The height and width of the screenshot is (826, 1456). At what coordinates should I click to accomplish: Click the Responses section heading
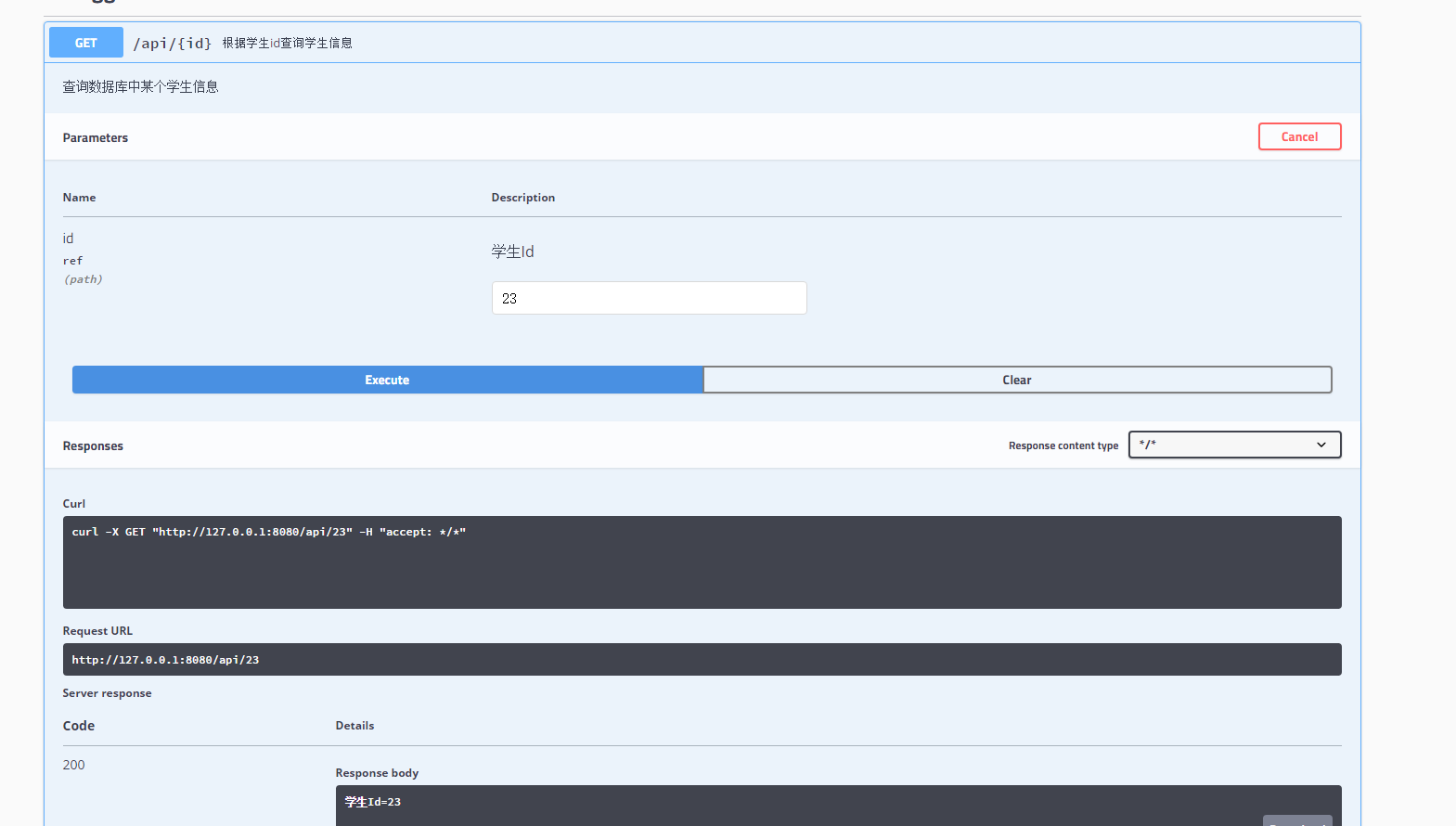point(93,446)
